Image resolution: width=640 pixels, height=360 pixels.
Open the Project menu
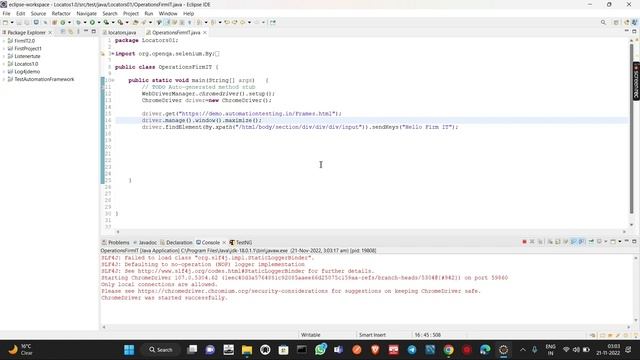pyautogui.click(x=131, y=13)
